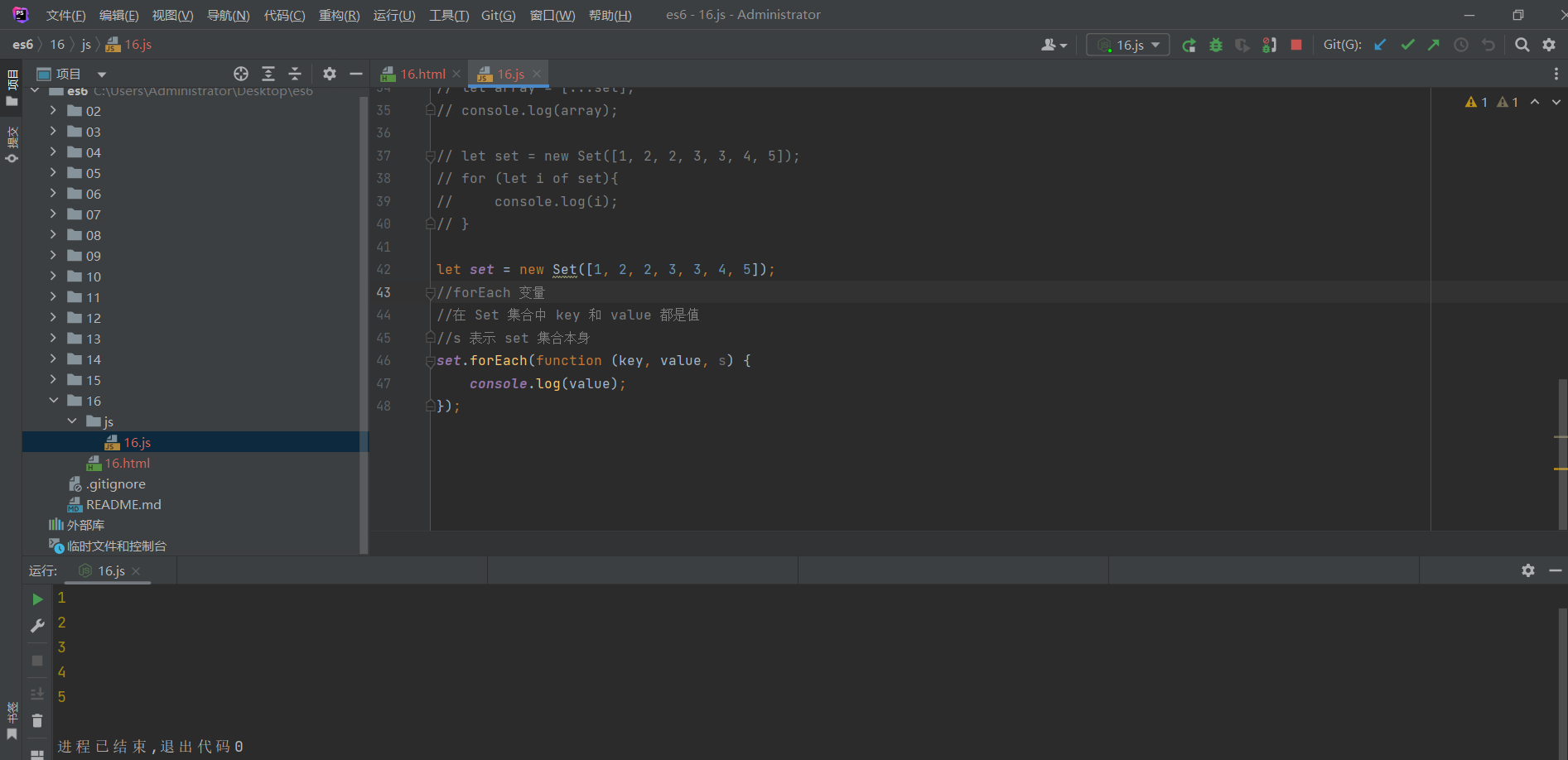Fold the forEach function at line 46
The image size is (1568, 760).
point(430,361)
